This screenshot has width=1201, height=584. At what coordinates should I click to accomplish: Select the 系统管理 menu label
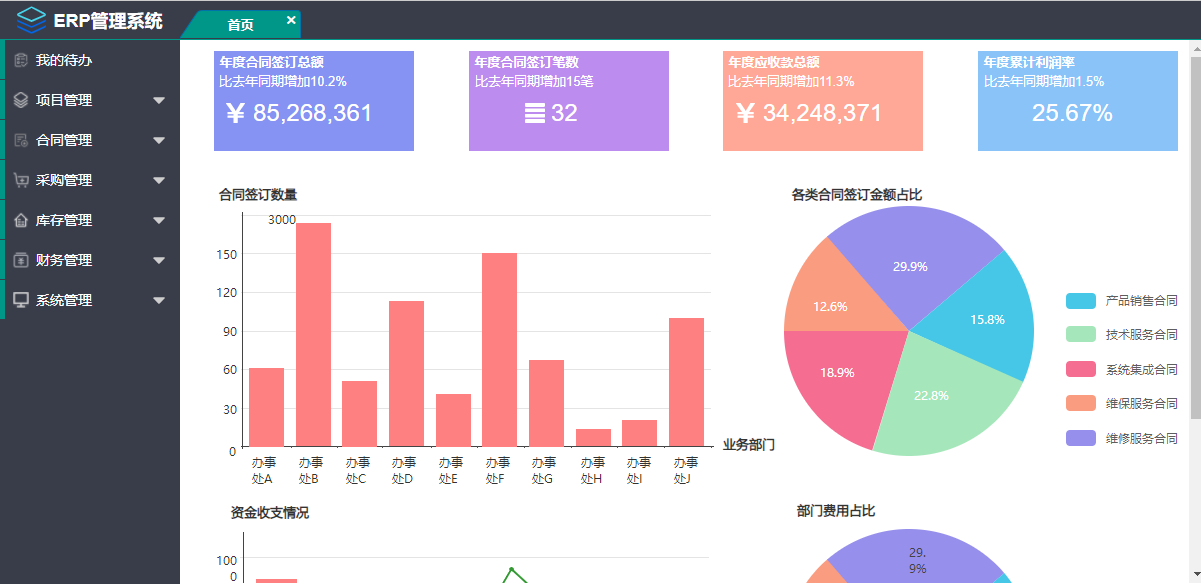tap(64, 300)
